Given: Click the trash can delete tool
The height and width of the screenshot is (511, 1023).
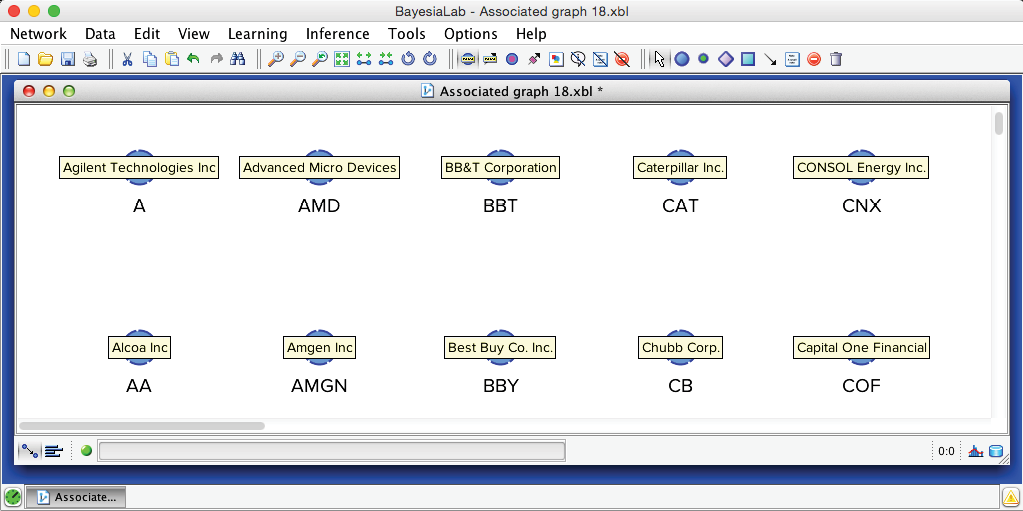Looking at the screenshot, I should 836,59.
